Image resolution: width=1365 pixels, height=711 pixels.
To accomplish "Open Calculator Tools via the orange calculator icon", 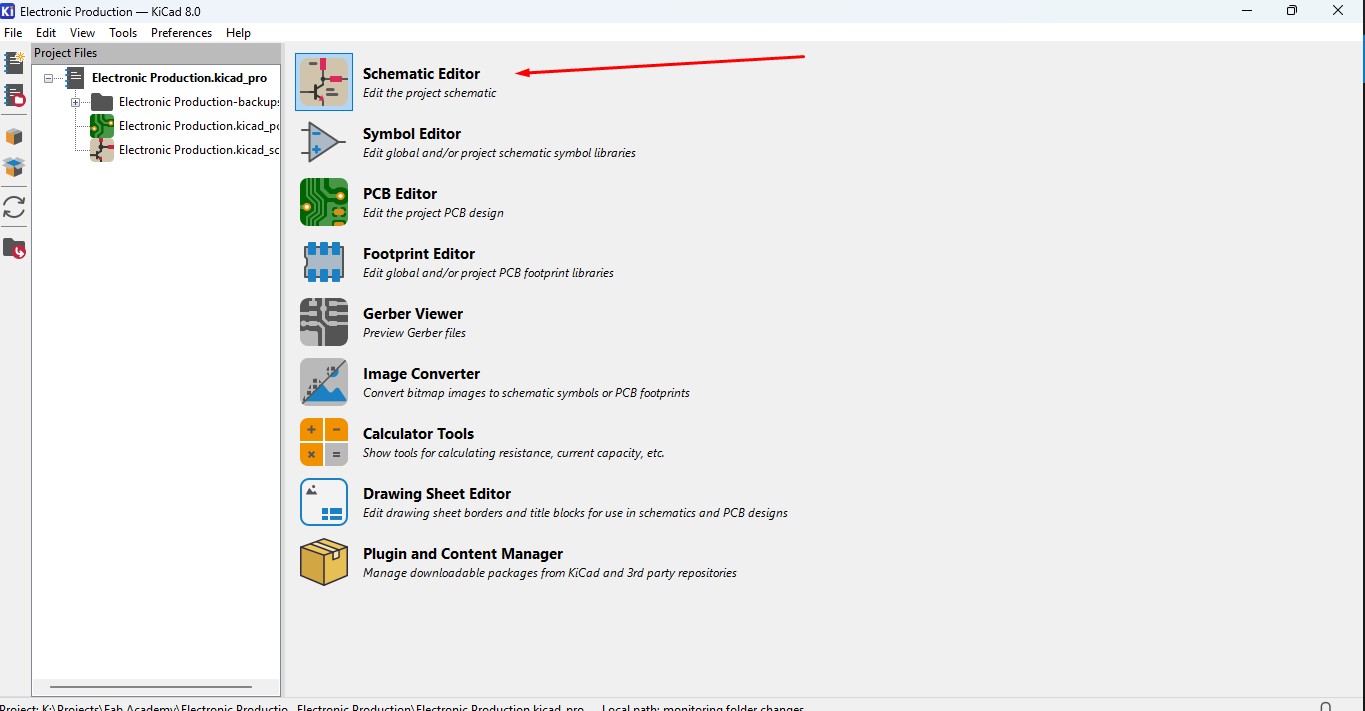I will tap(324, 442).
